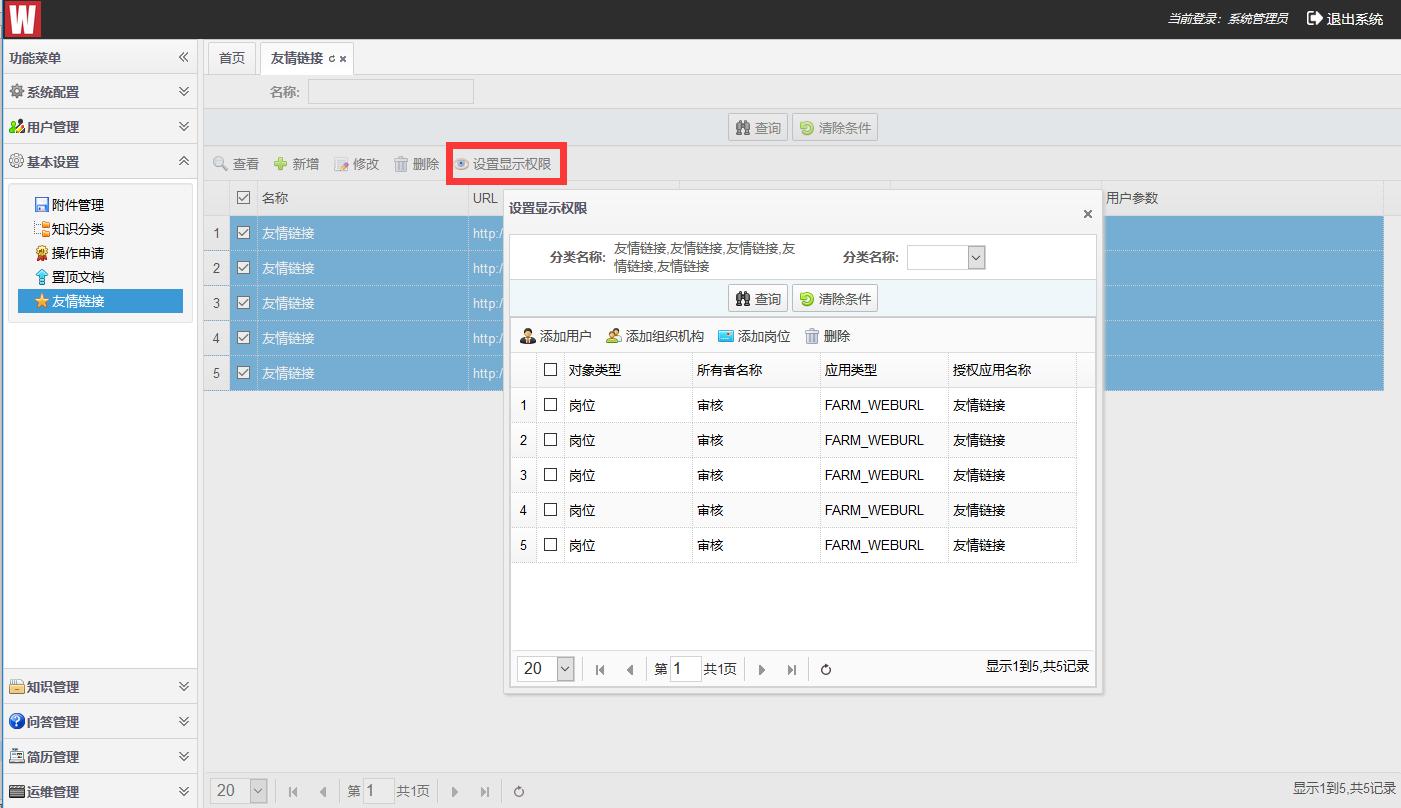Refresh the dialog grid
Screen dimensions: 1401x808
click(x=826, y=670)
